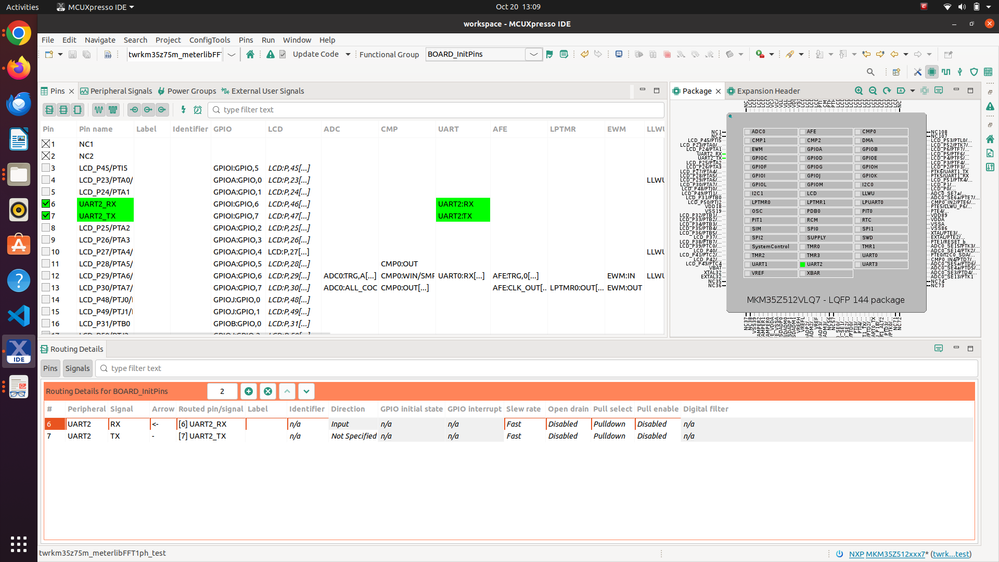Switch to the Peripheral Signals tab
The height and width of the screenshot is (562, 999).
pyautogui.click(x=116, y=91)
